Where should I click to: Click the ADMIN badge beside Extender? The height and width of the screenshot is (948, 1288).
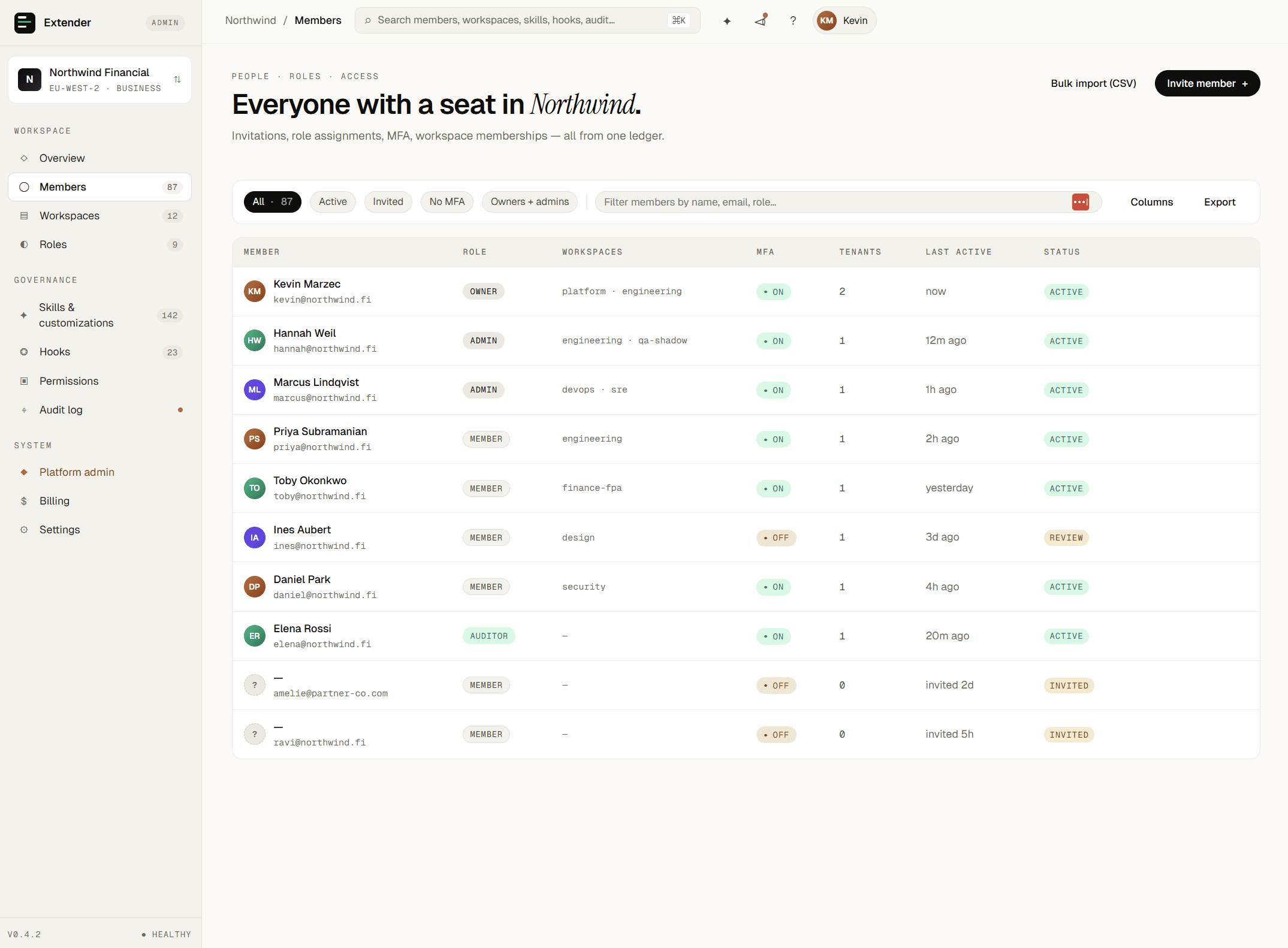165,23
